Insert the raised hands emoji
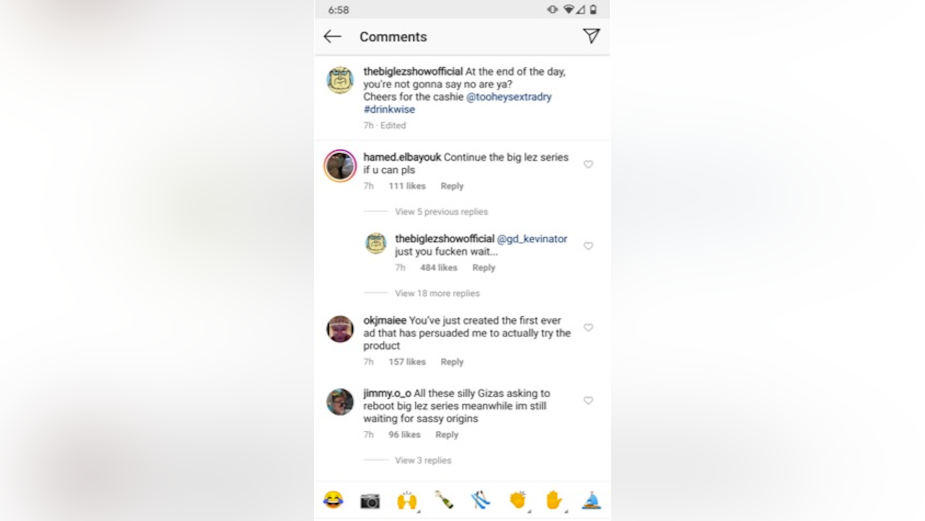 [x=407, y=501]
